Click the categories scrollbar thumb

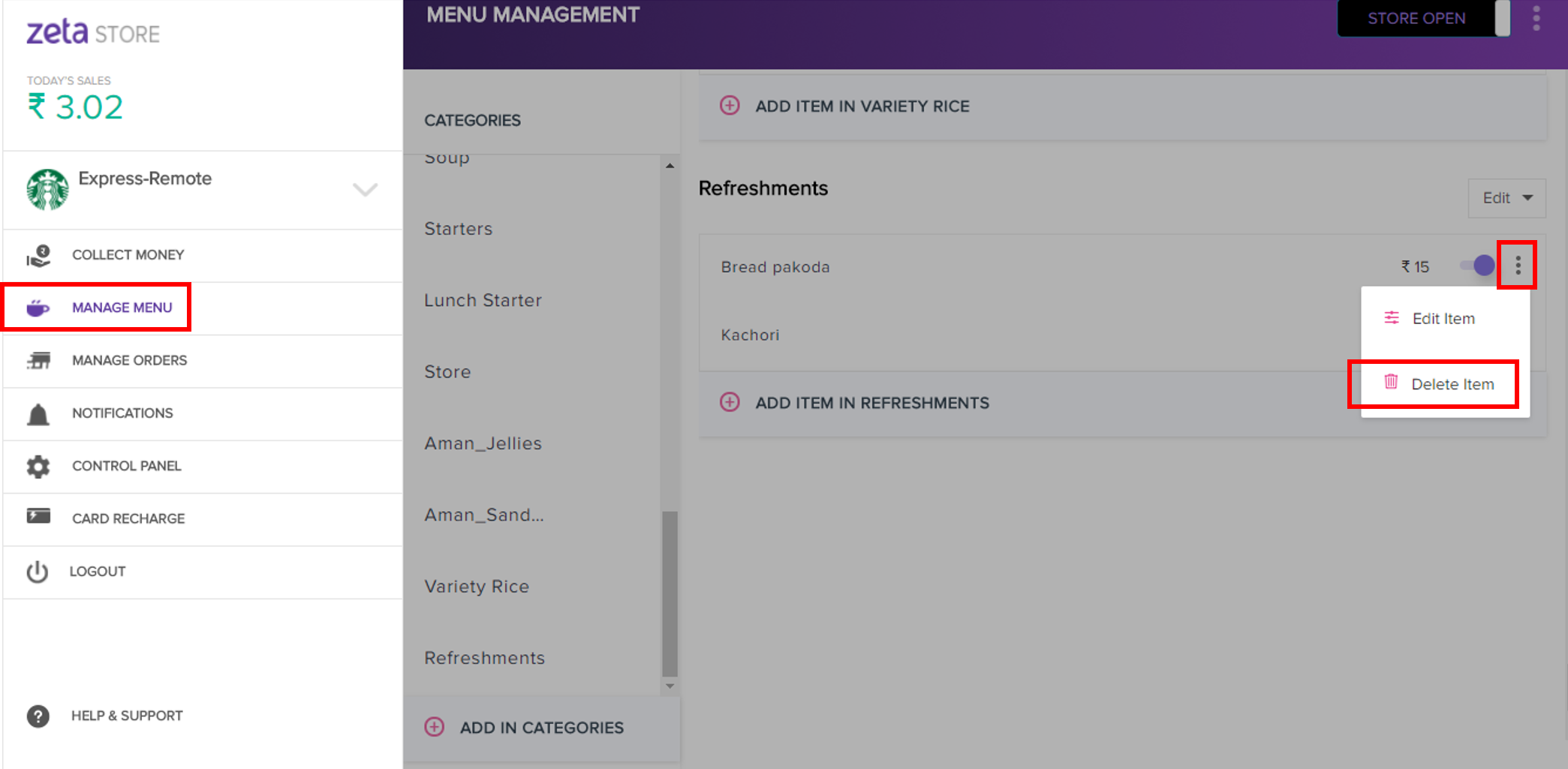670,593
